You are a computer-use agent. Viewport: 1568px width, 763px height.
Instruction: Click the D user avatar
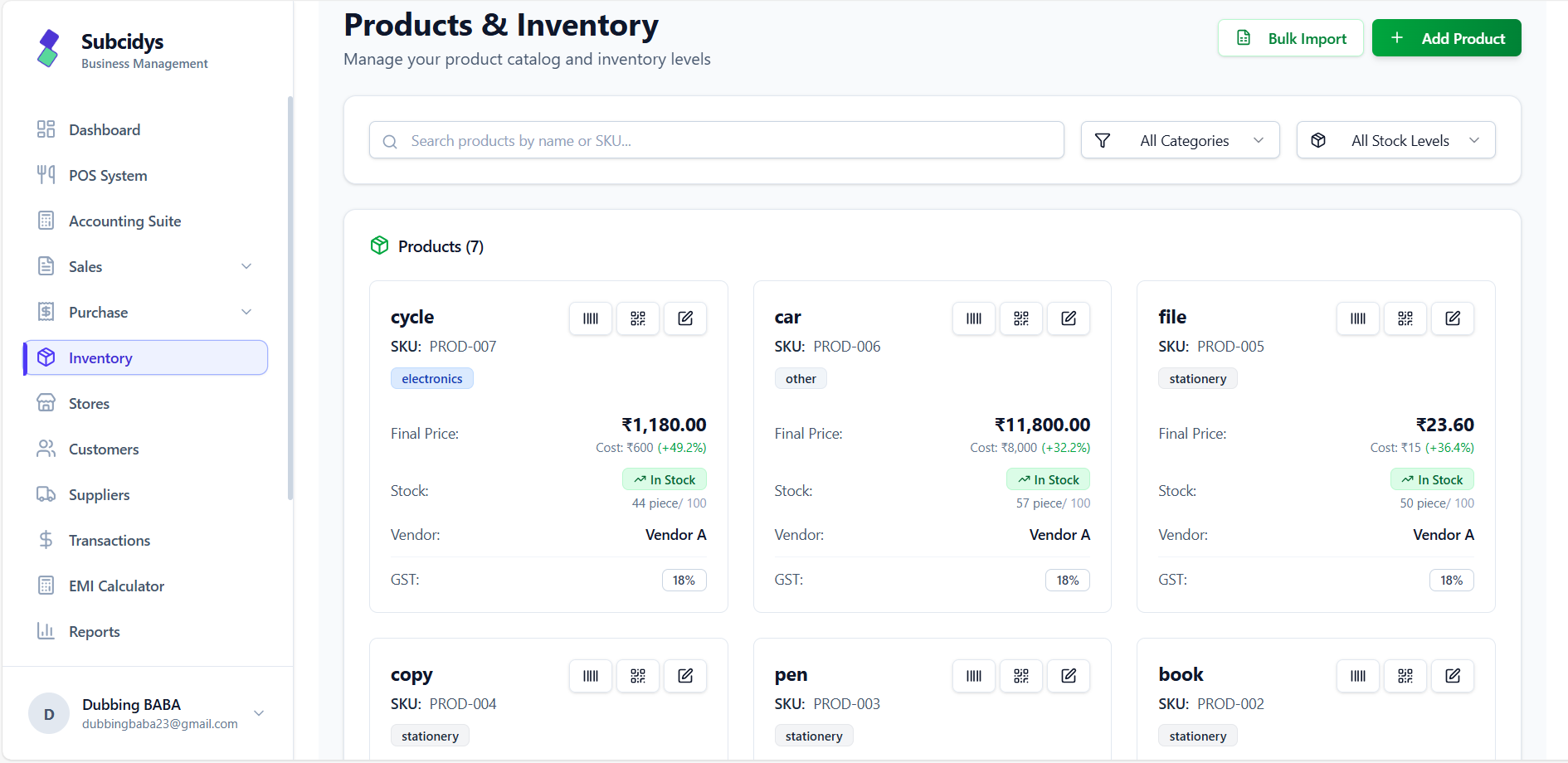coord(49,713)
